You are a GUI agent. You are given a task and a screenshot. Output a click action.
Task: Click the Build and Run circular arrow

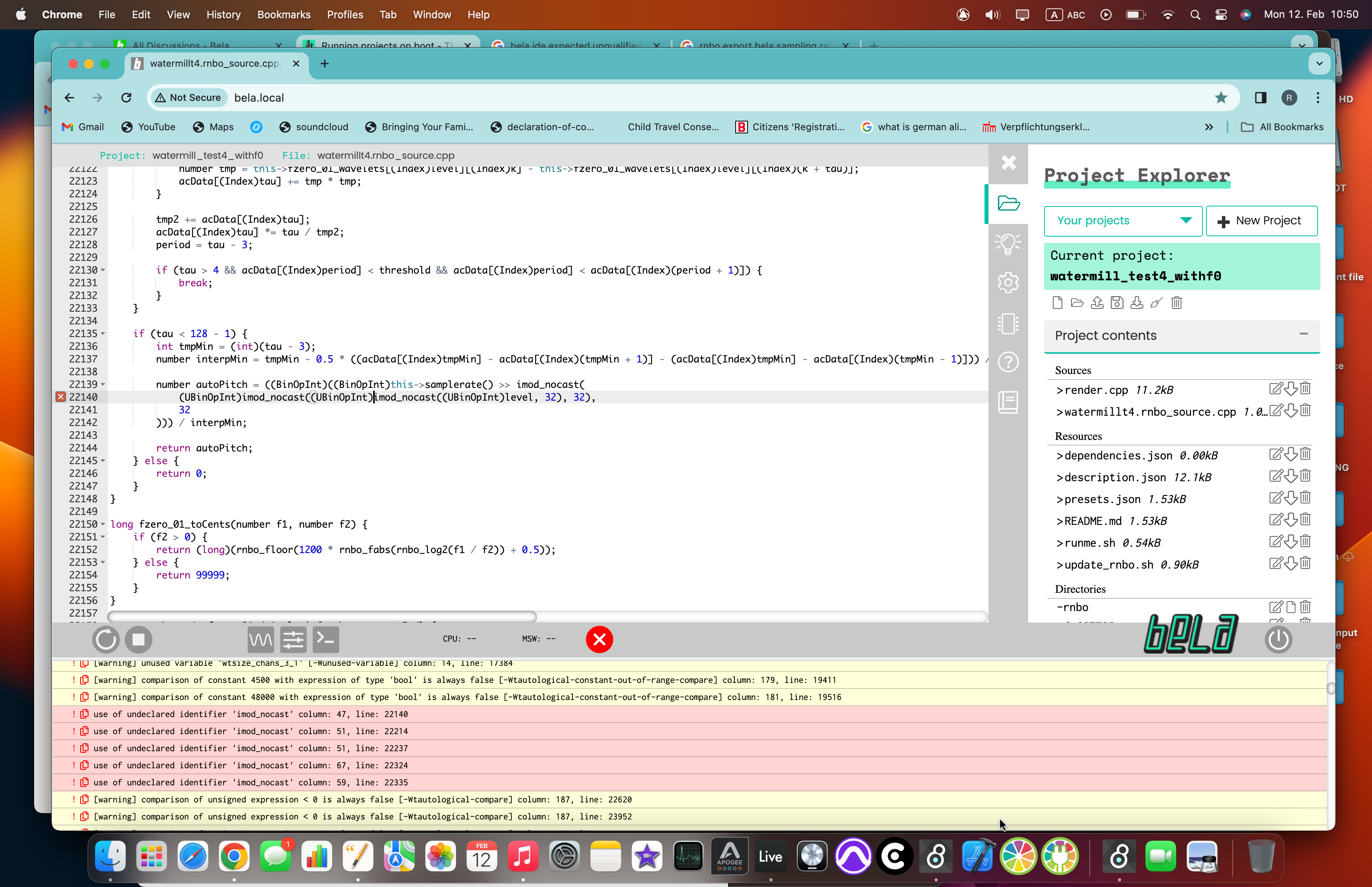coord(105,639)
